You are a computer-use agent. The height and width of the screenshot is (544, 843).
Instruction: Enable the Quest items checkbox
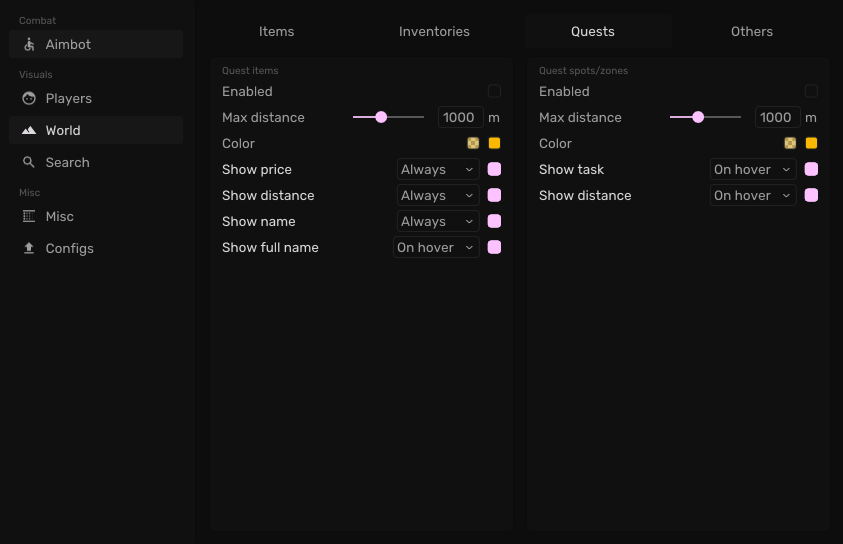494,92
